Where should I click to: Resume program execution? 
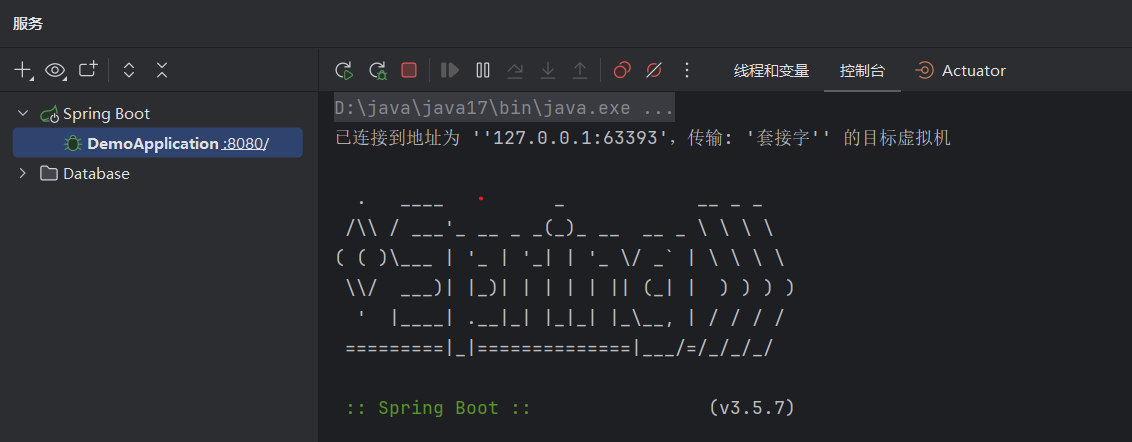[x=450, y=70]
